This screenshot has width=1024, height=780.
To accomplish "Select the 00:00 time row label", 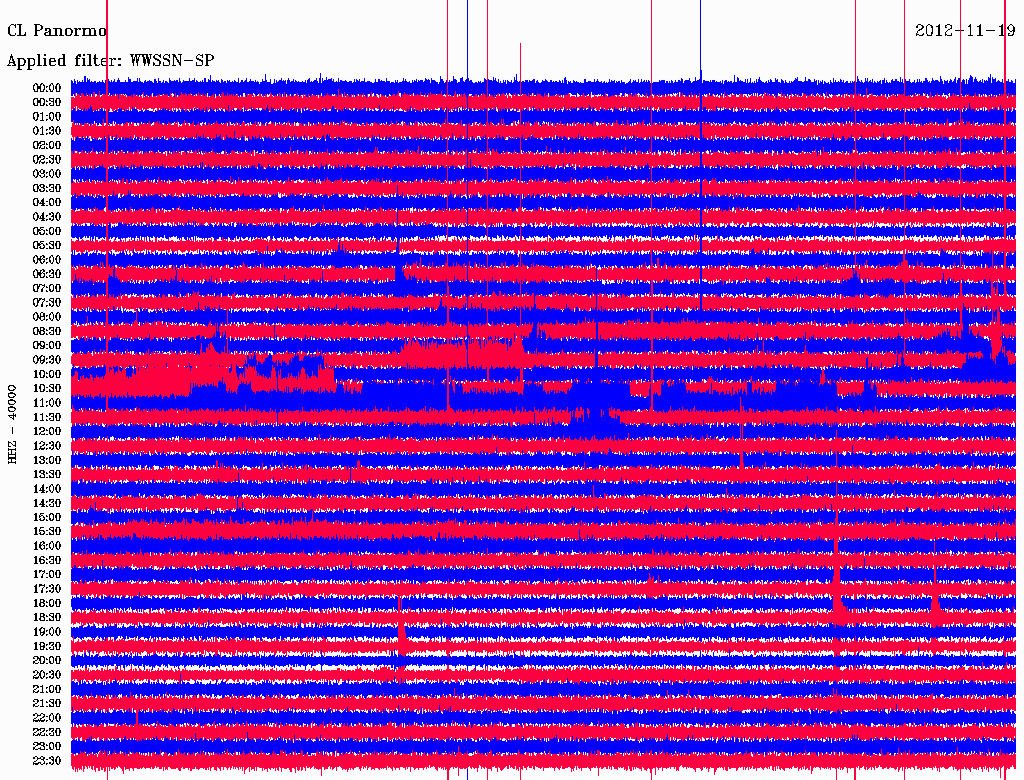I will (x=47, y=88).
